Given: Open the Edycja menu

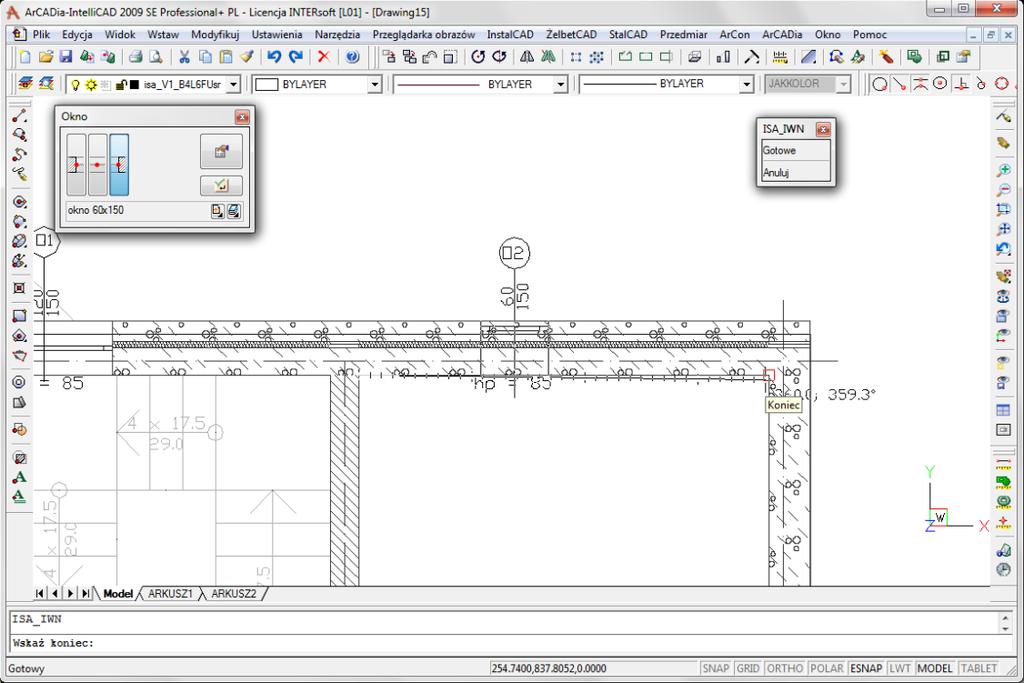Looking at the screenshot, I should click(77, 35).
